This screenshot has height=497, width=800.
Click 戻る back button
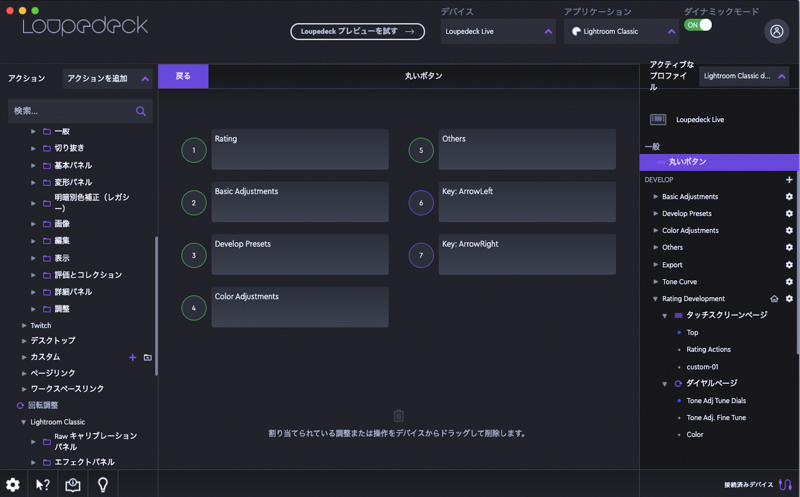coord(183,76)
